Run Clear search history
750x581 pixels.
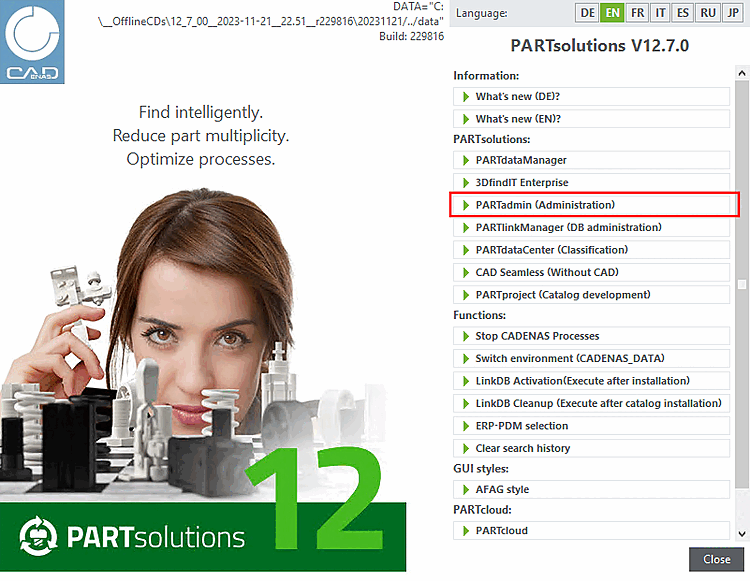click(x=591, y=449)
